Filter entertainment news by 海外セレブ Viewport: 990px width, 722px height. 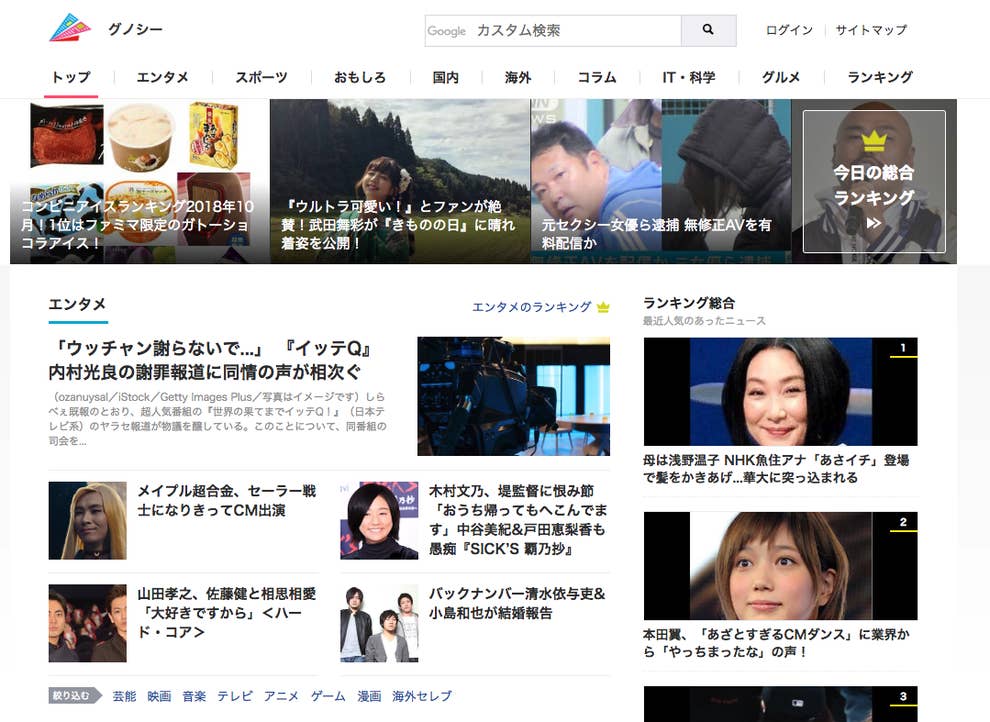click(422, 696)
